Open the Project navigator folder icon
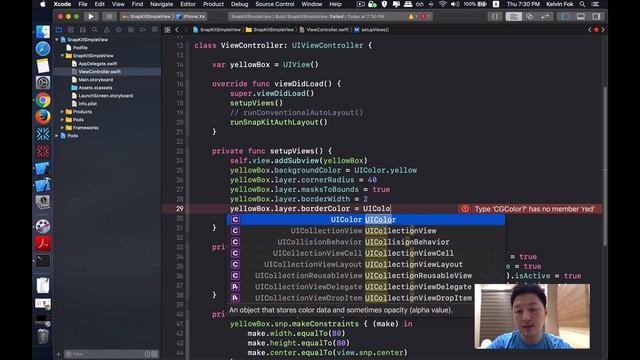 [x=59, y=30]
